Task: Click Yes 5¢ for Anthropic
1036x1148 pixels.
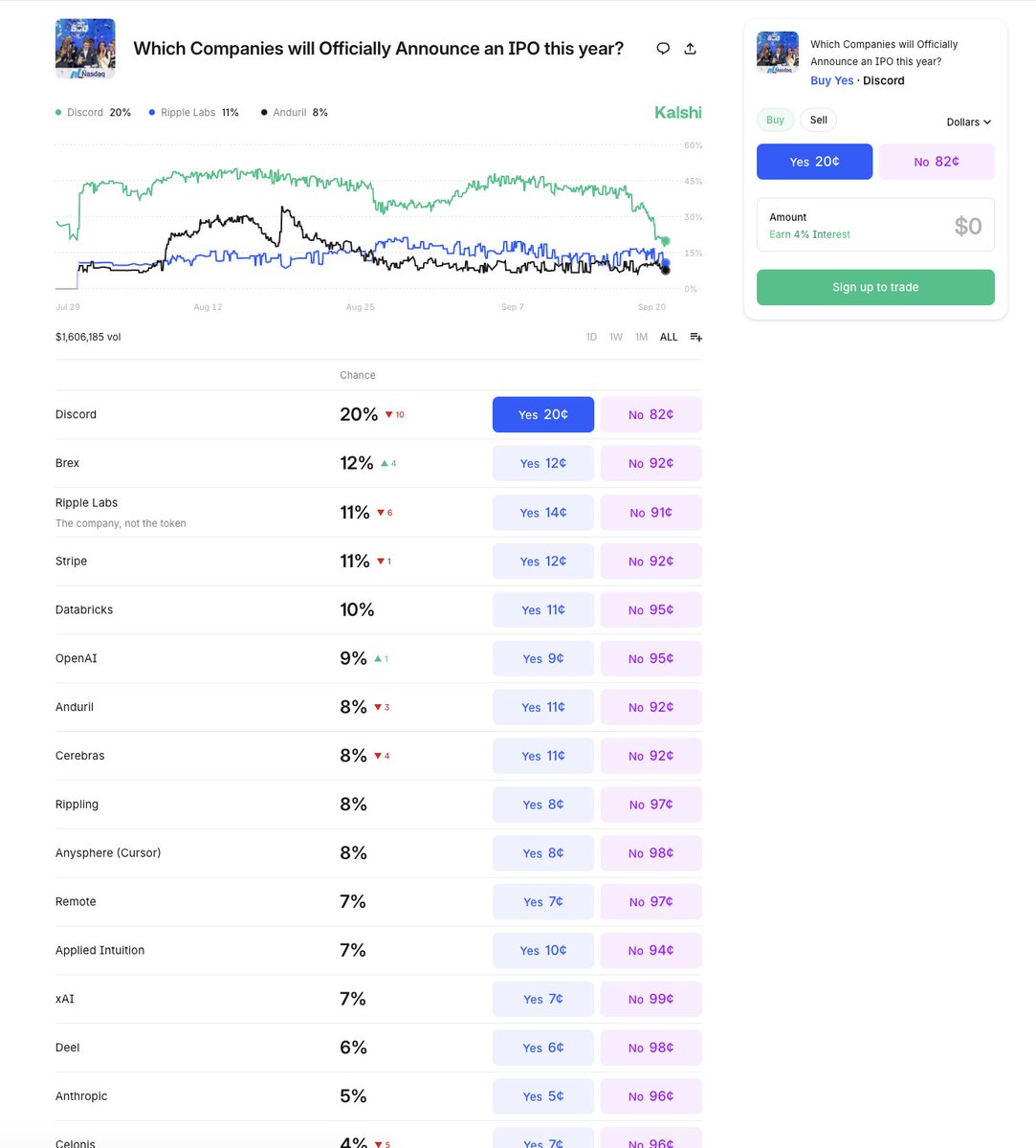Action: coord(543,1096)
